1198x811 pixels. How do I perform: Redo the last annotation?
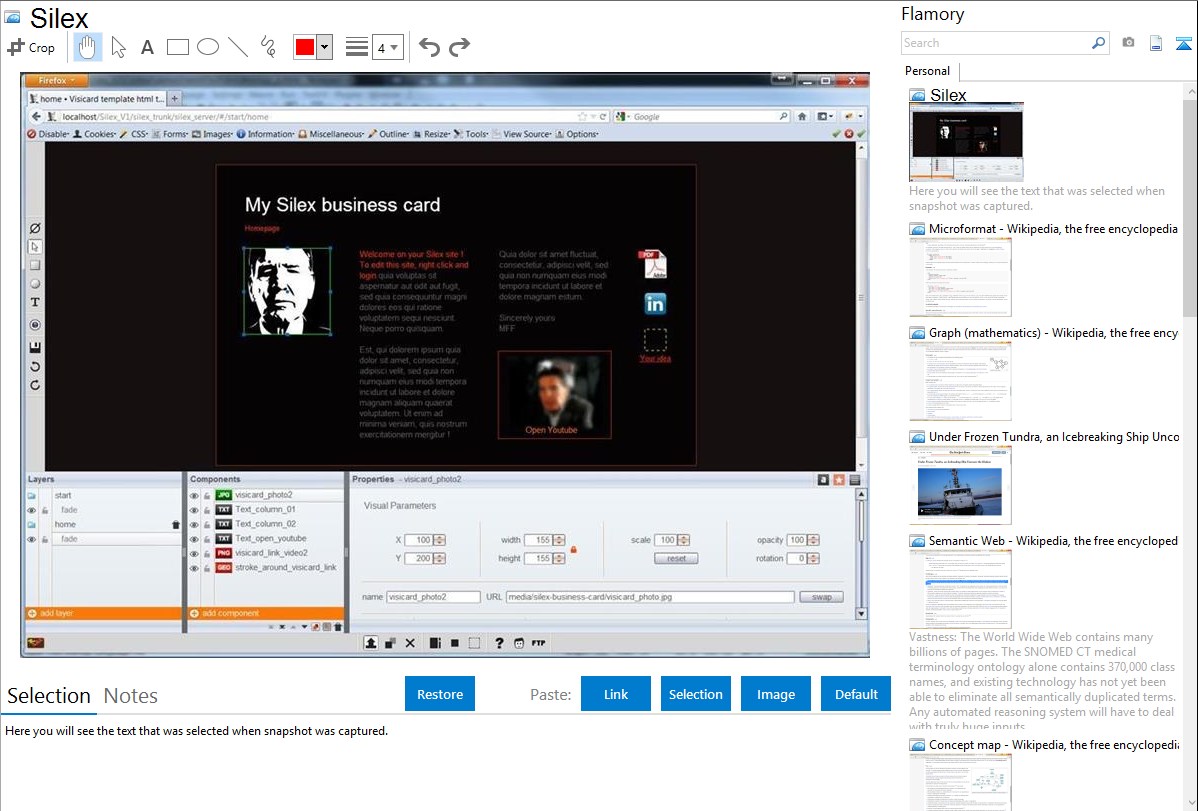pyautogui.click(x=459, y=47)
